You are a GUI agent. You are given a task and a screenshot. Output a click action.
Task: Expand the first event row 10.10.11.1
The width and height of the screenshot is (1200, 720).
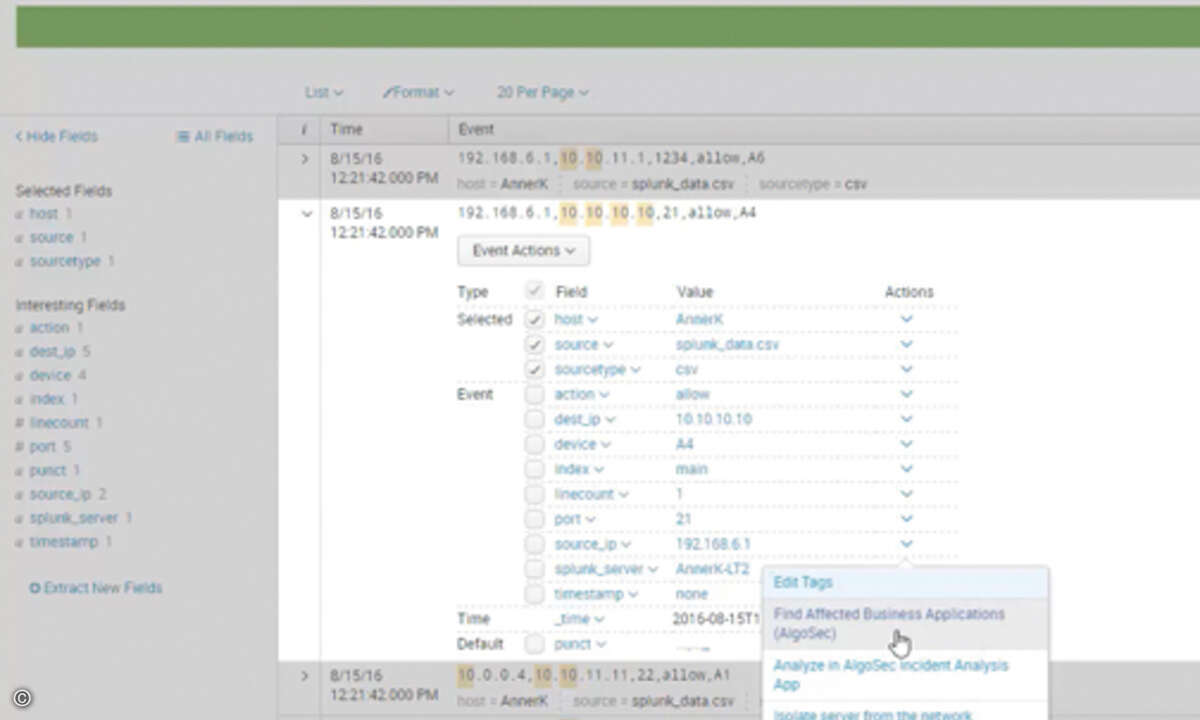pyautogui.click(x=305, y=158)
